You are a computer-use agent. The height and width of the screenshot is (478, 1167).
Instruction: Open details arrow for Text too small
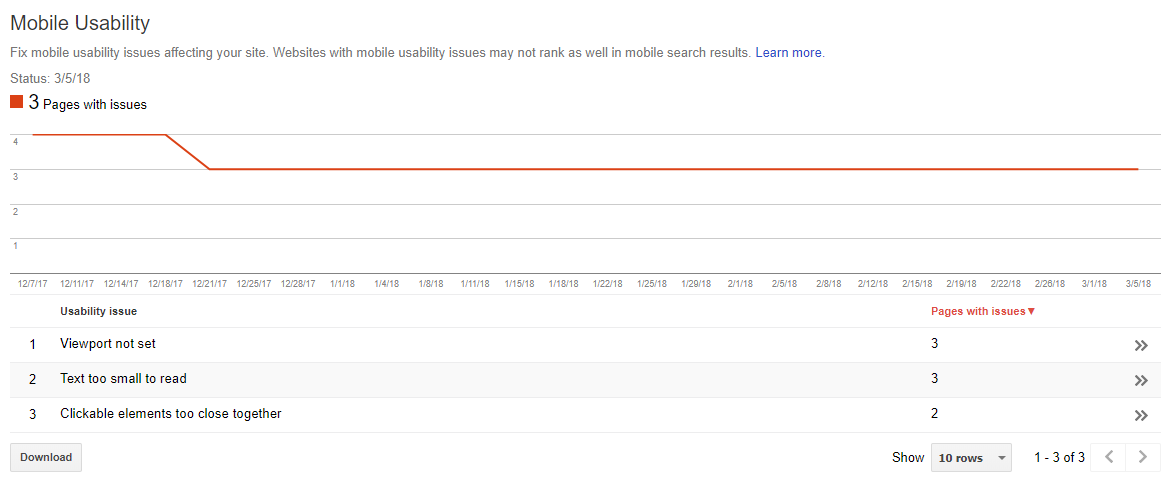click(x=1140, y=380)
